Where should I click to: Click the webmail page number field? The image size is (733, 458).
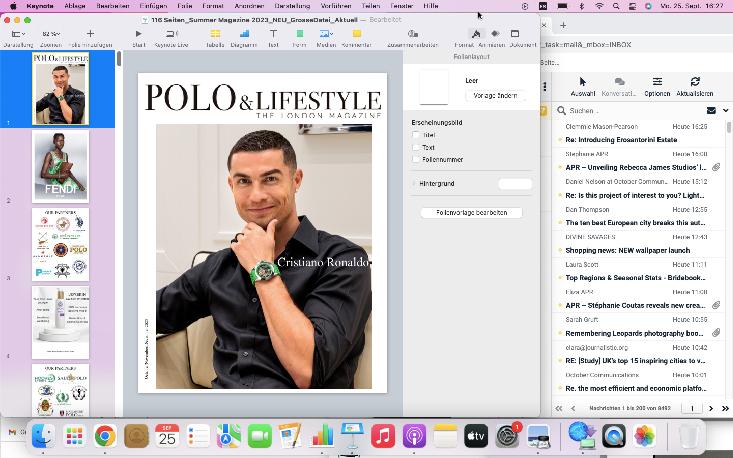(692, 408)
